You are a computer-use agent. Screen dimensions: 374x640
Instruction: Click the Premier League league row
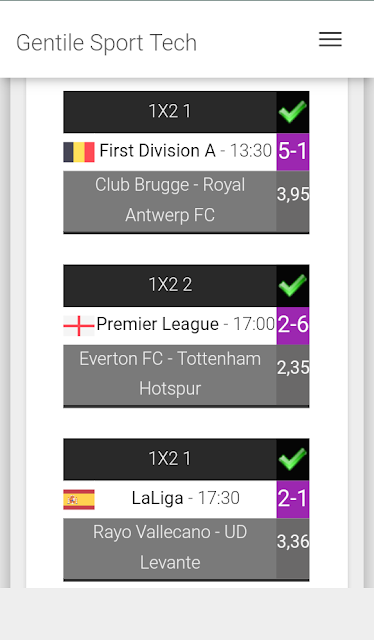coord(170,326)
